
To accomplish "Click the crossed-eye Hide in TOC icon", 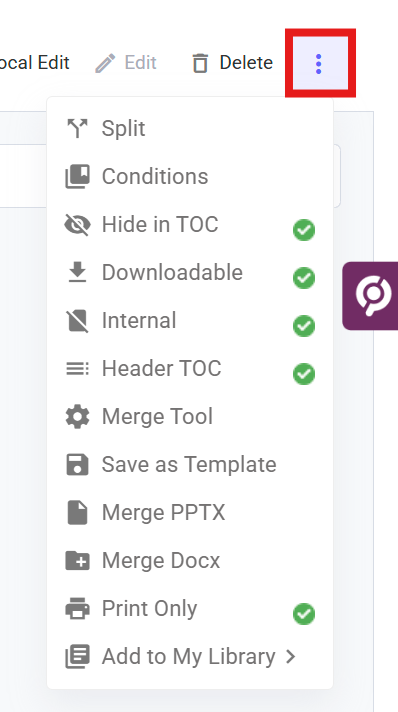I will tap(77, 224).
